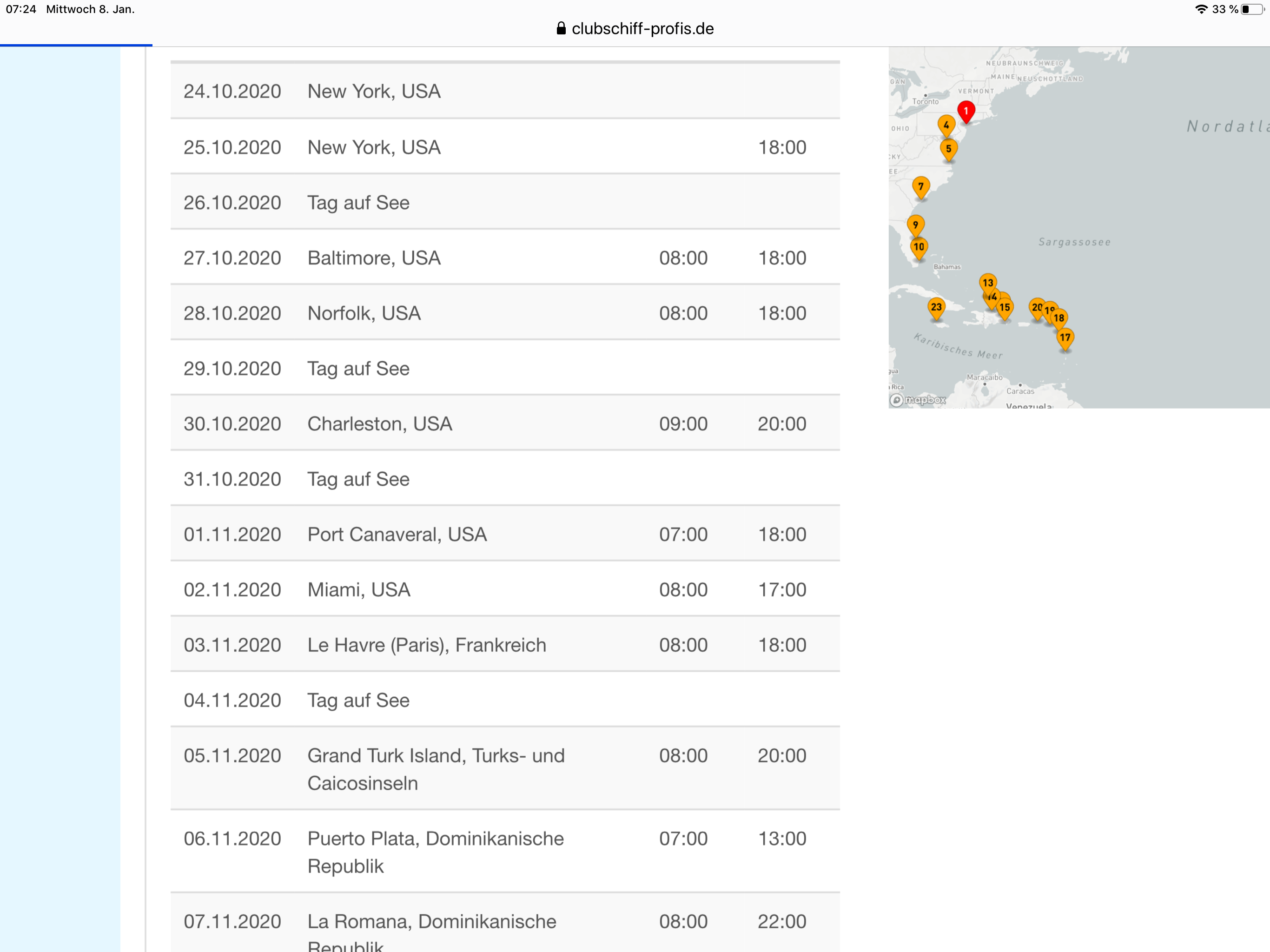Select map marker number 13
Image resolution: width=1270 pixels, height=952 pixels.
987,283
